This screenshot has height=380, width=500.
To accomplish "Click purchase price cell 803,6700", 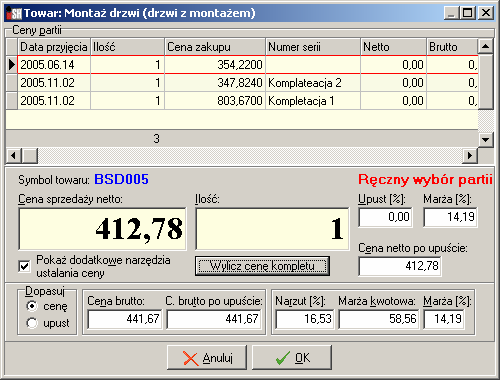I will point(215,101).
